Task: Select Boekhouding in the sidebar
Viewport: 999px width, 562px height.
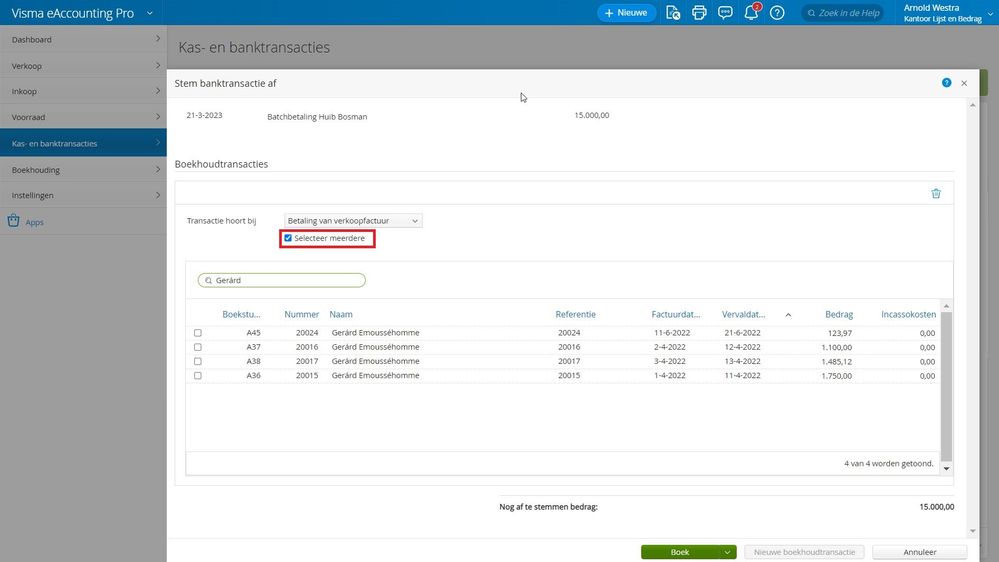Action: 83,170
